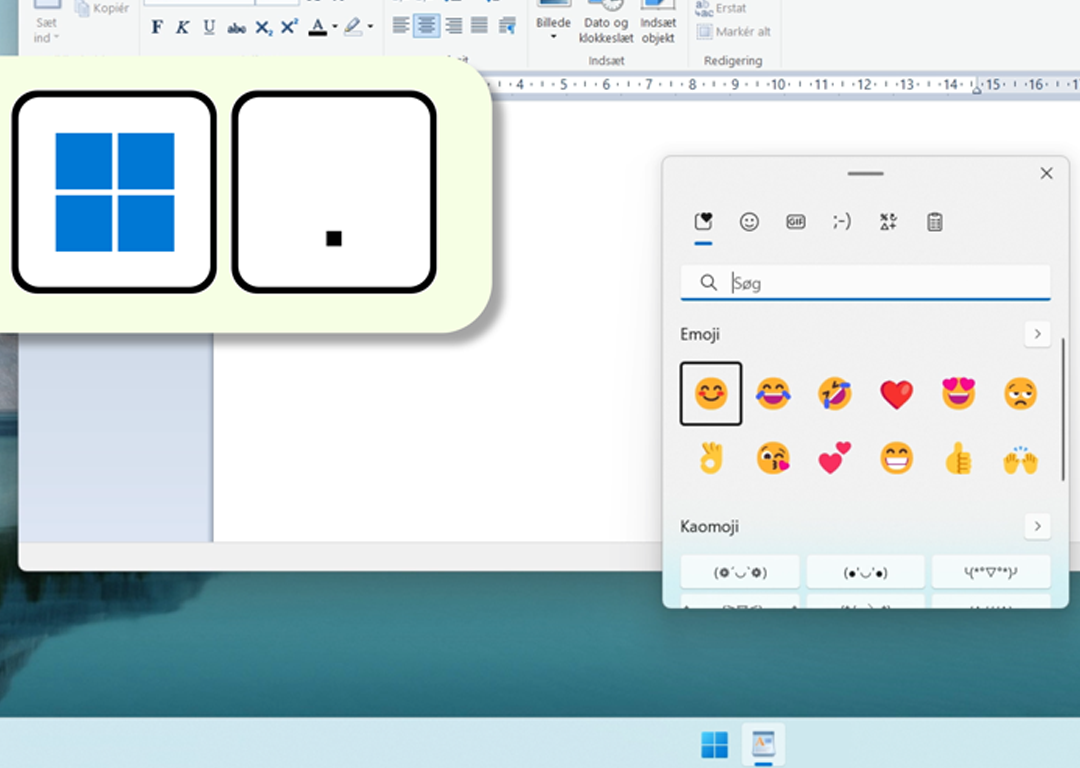This screenshot has width=1080, height=768.
Task: Insert the smiling blushing face emoji
Action: point(711,394)
